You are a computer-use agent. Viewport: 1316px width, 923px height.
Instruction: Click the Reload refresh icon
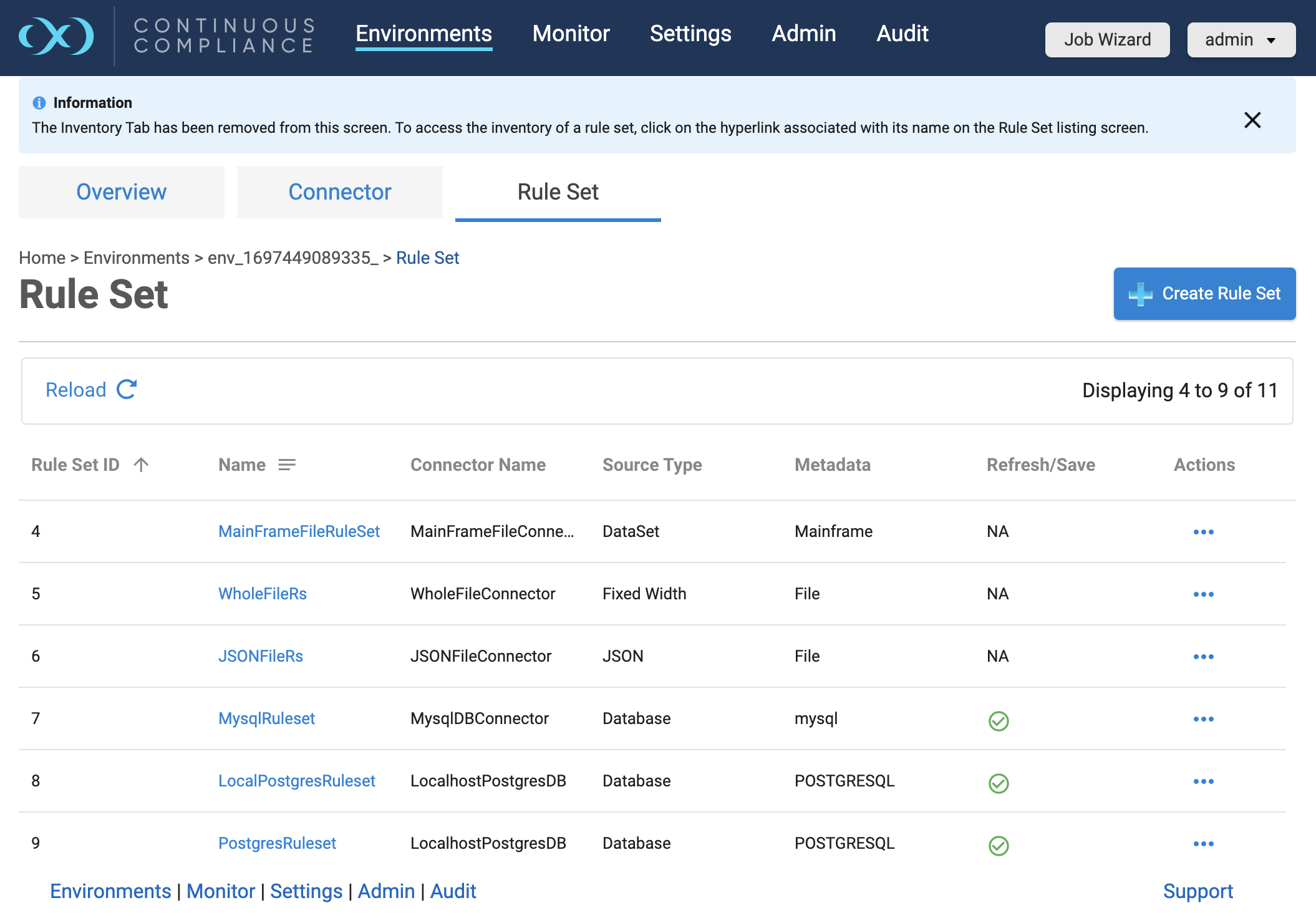[127, 390]
